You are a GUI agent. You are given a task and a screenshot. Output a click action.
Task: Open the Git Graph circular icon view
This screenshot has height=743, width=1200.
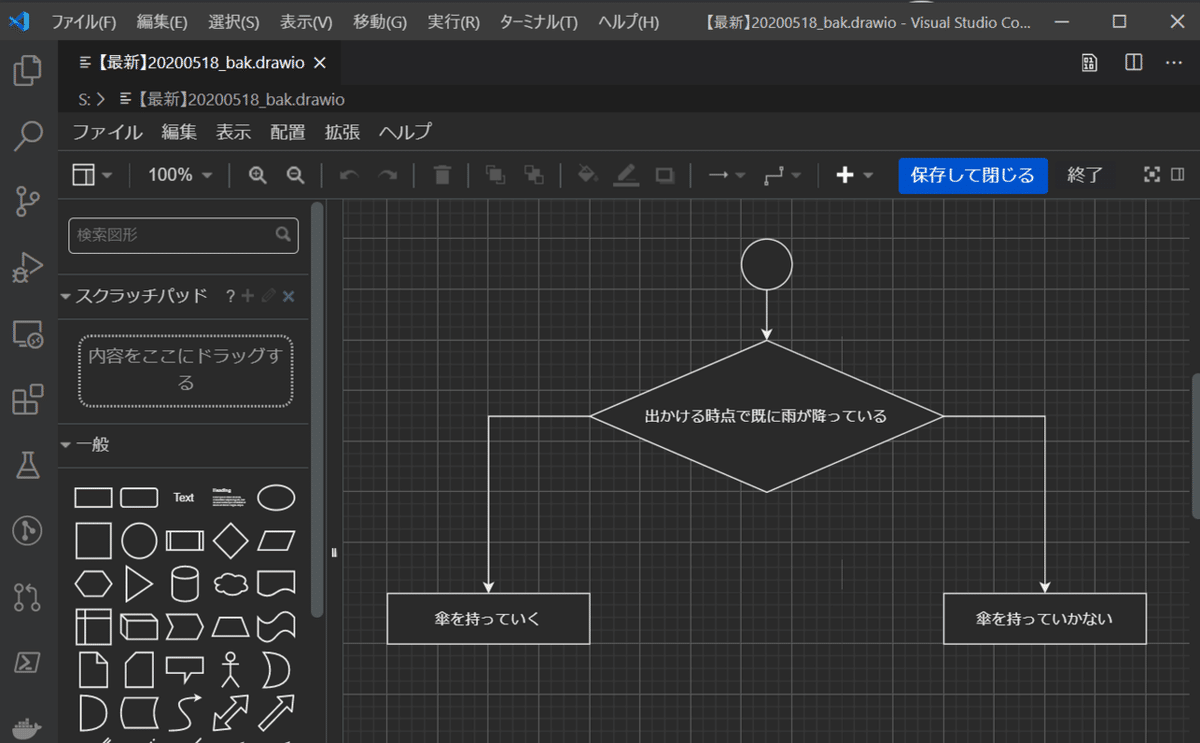pyautogui.click(x=28, y=531)
